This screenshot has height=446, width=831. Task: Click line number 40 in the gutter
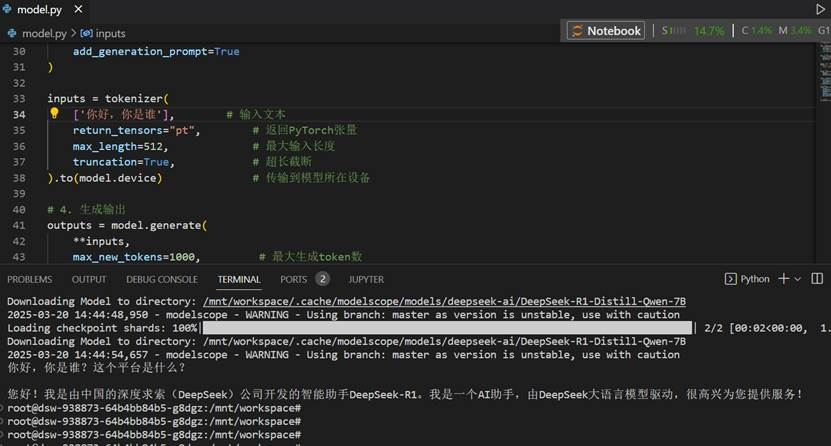[x=19, y=210]
